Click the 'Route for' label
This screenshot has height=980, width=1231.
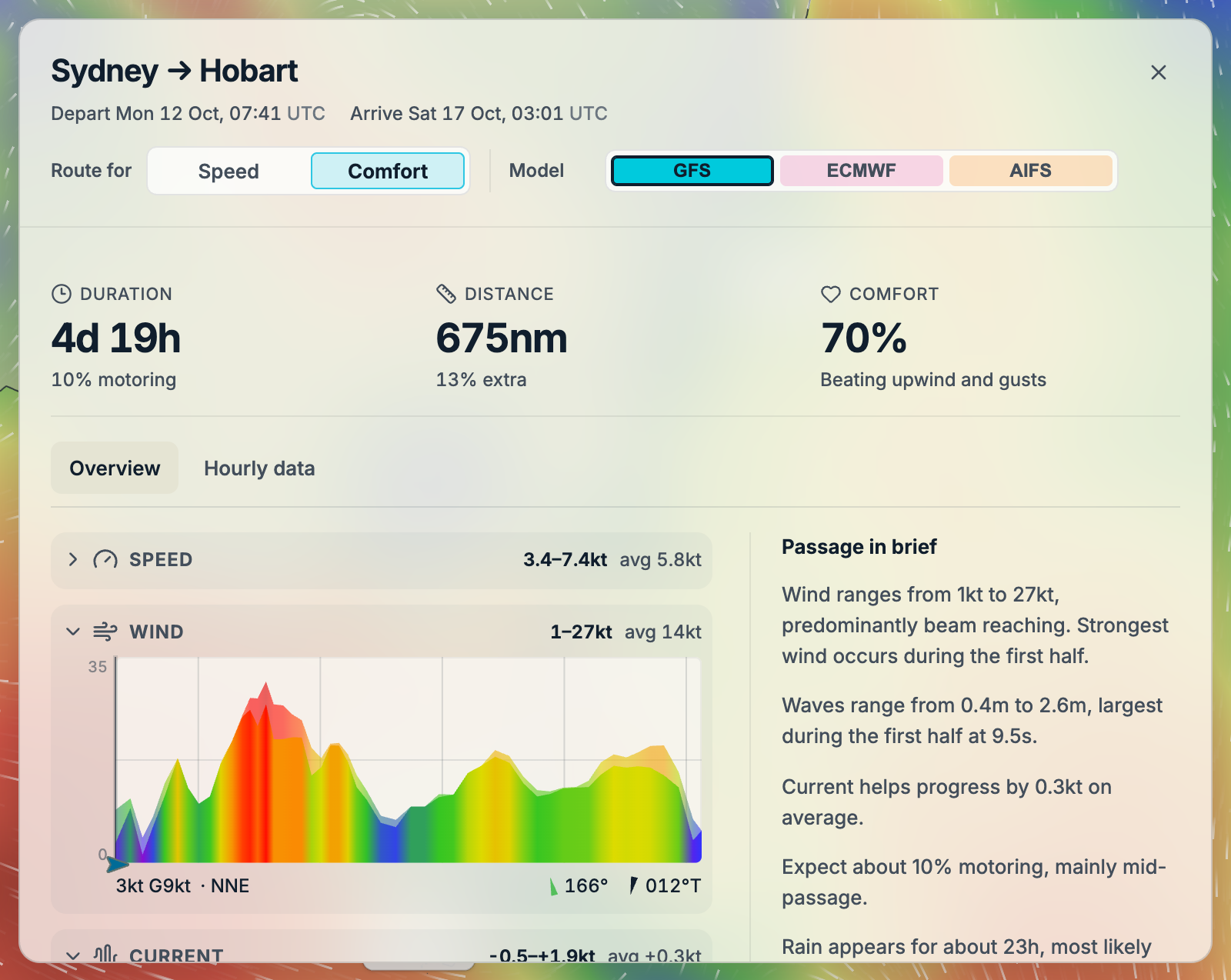pos(92,171)
